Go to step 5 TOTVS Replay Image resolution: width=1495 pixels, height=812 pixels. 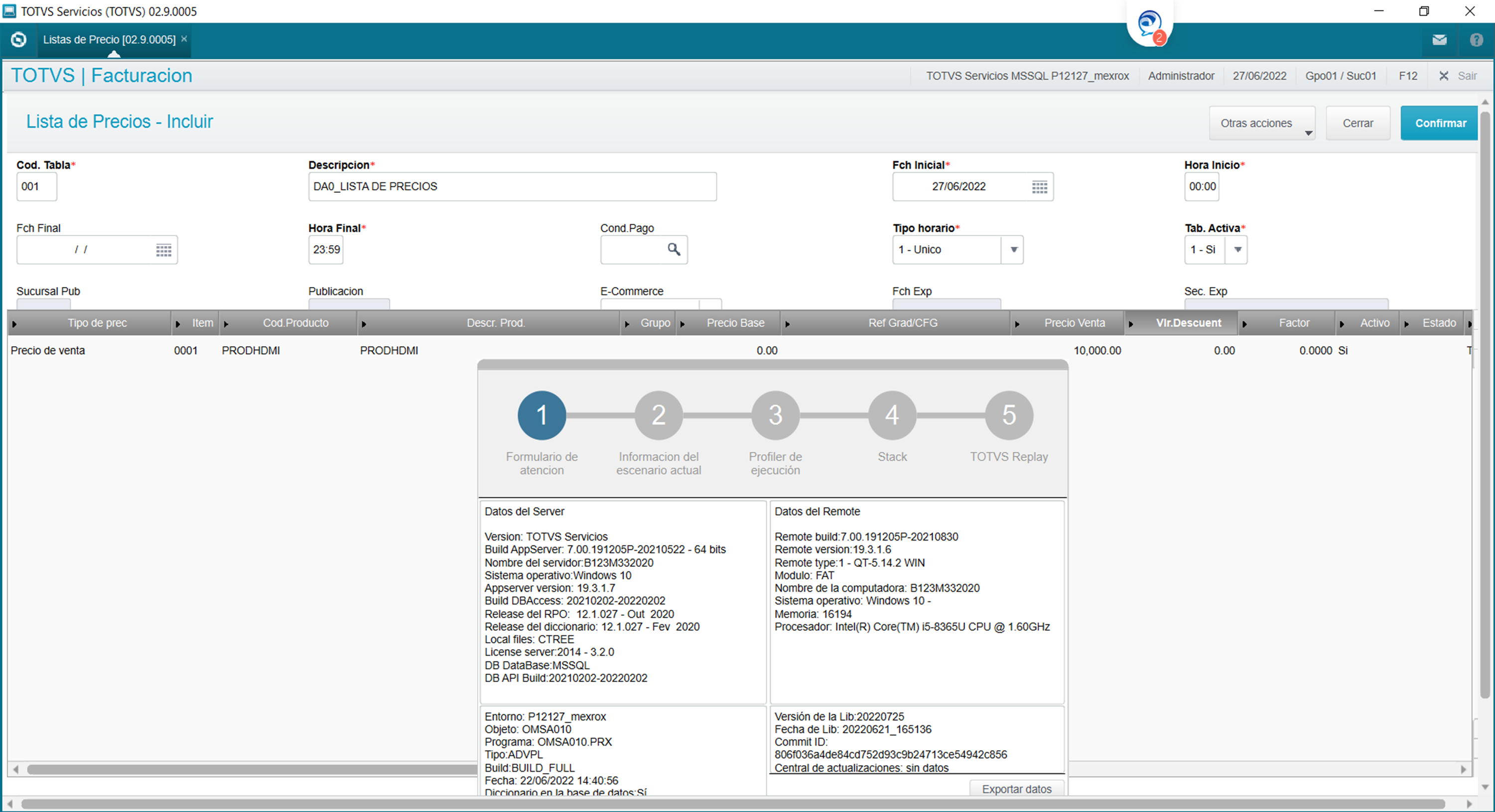click(x=1009, y=415)
